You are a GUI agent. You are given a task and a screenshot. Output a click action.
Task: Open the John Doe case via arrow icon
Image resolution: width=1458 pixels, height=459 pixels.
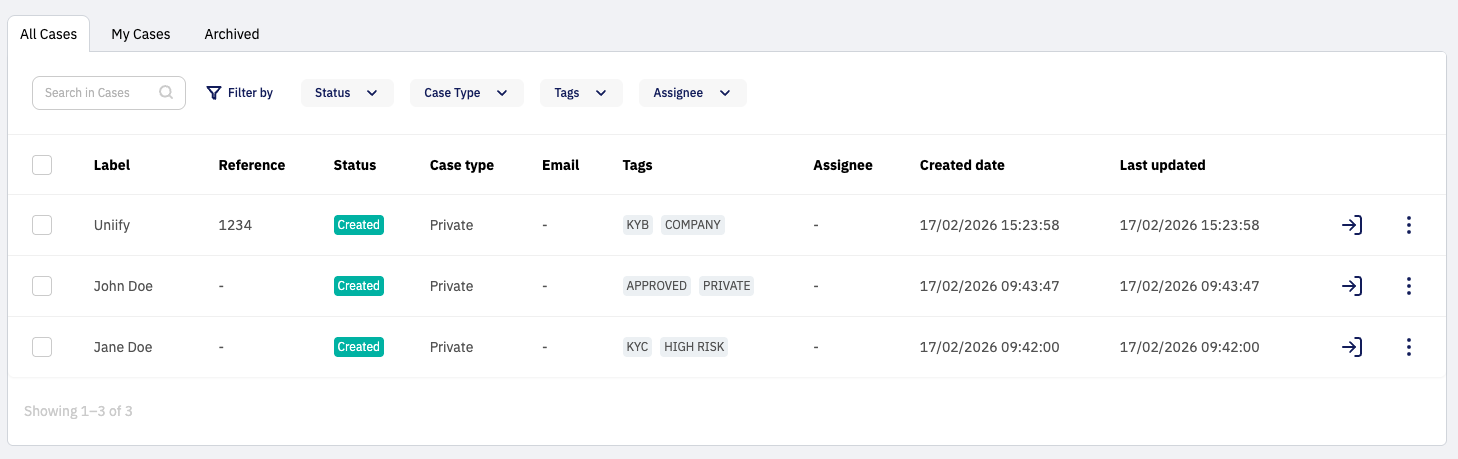click(1351, 286)
